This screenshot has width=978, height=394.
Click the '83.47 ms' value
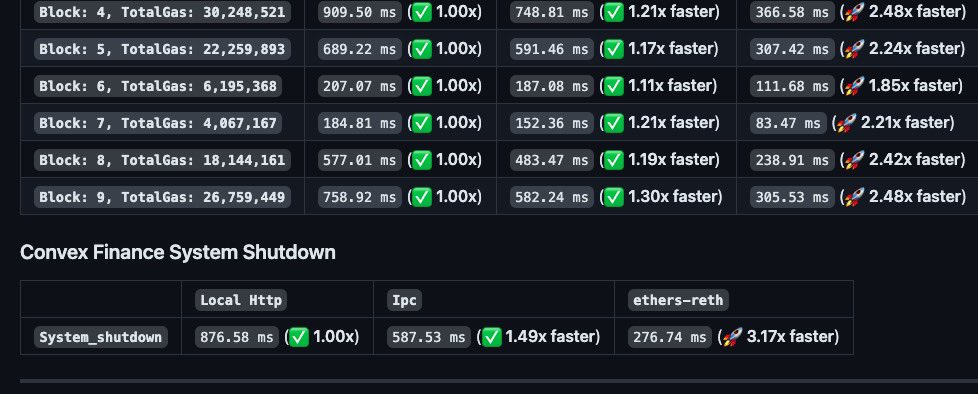[788, 123]
